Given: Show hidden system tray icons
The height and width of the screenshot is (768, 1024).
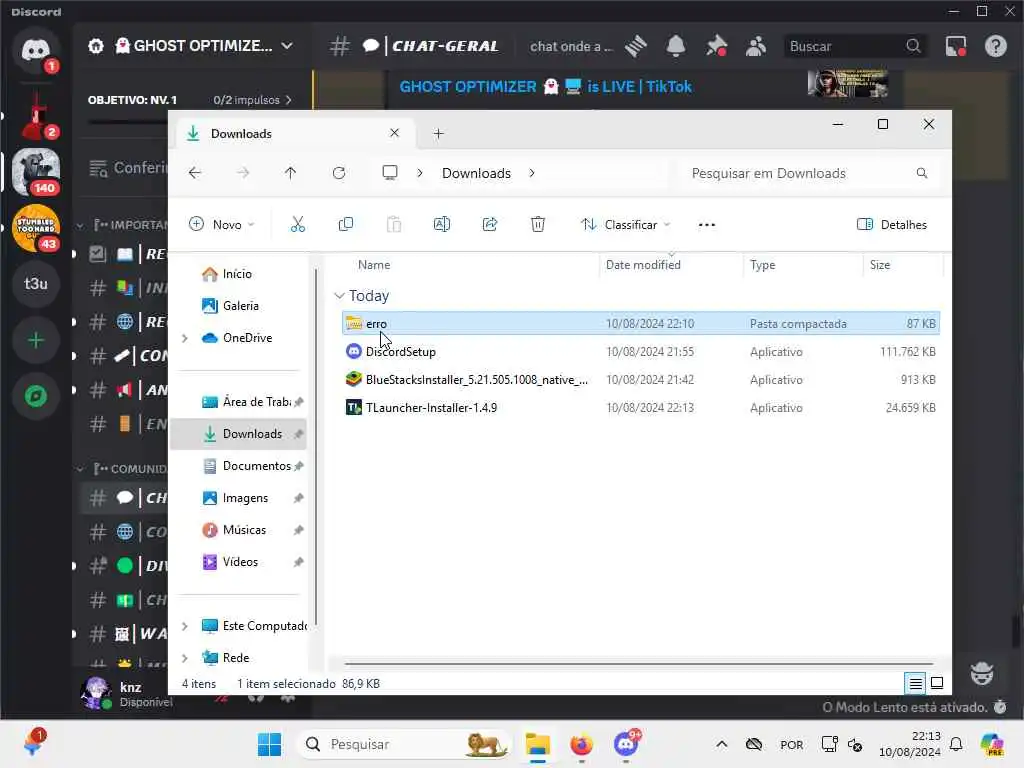Looking at the screenshot, I should [x=722, y=744].
